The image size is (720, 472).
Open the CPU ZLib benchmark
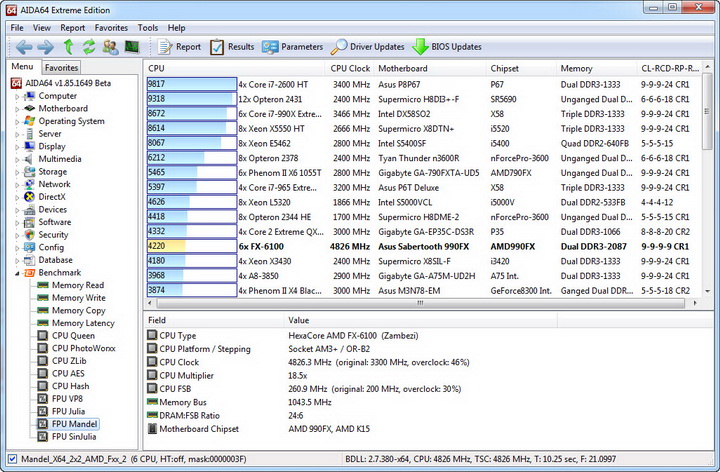(x=69, y=361)
